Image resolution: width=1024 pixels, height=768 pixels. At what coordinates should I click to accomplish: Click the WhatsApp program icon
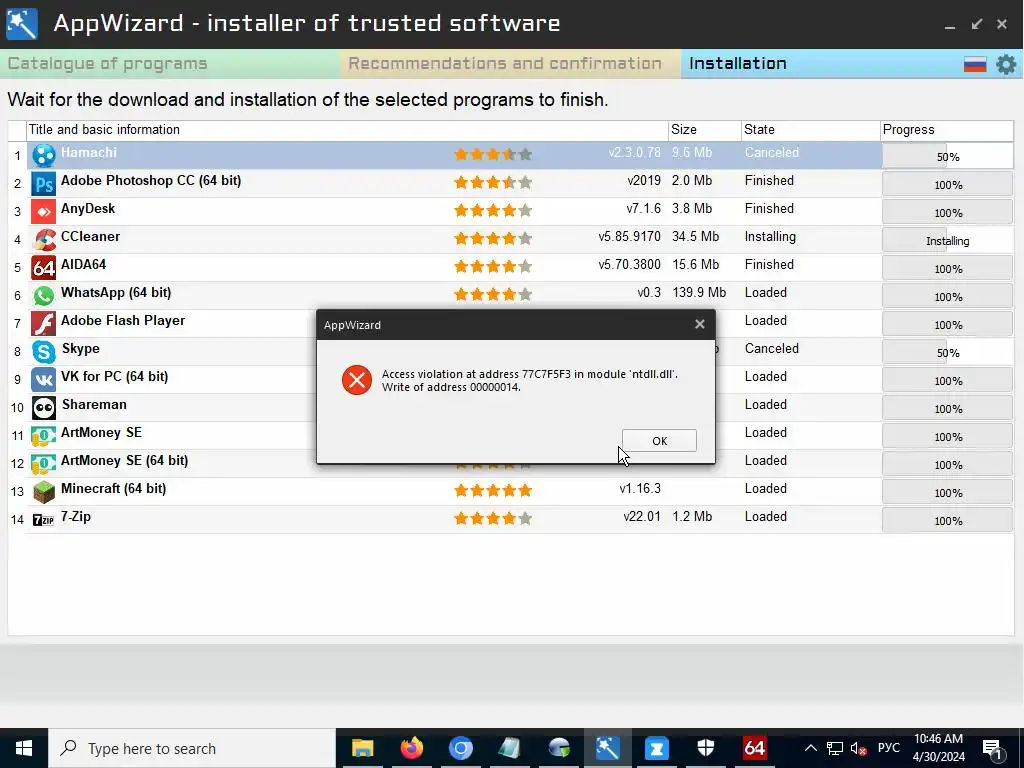(44, 296)
